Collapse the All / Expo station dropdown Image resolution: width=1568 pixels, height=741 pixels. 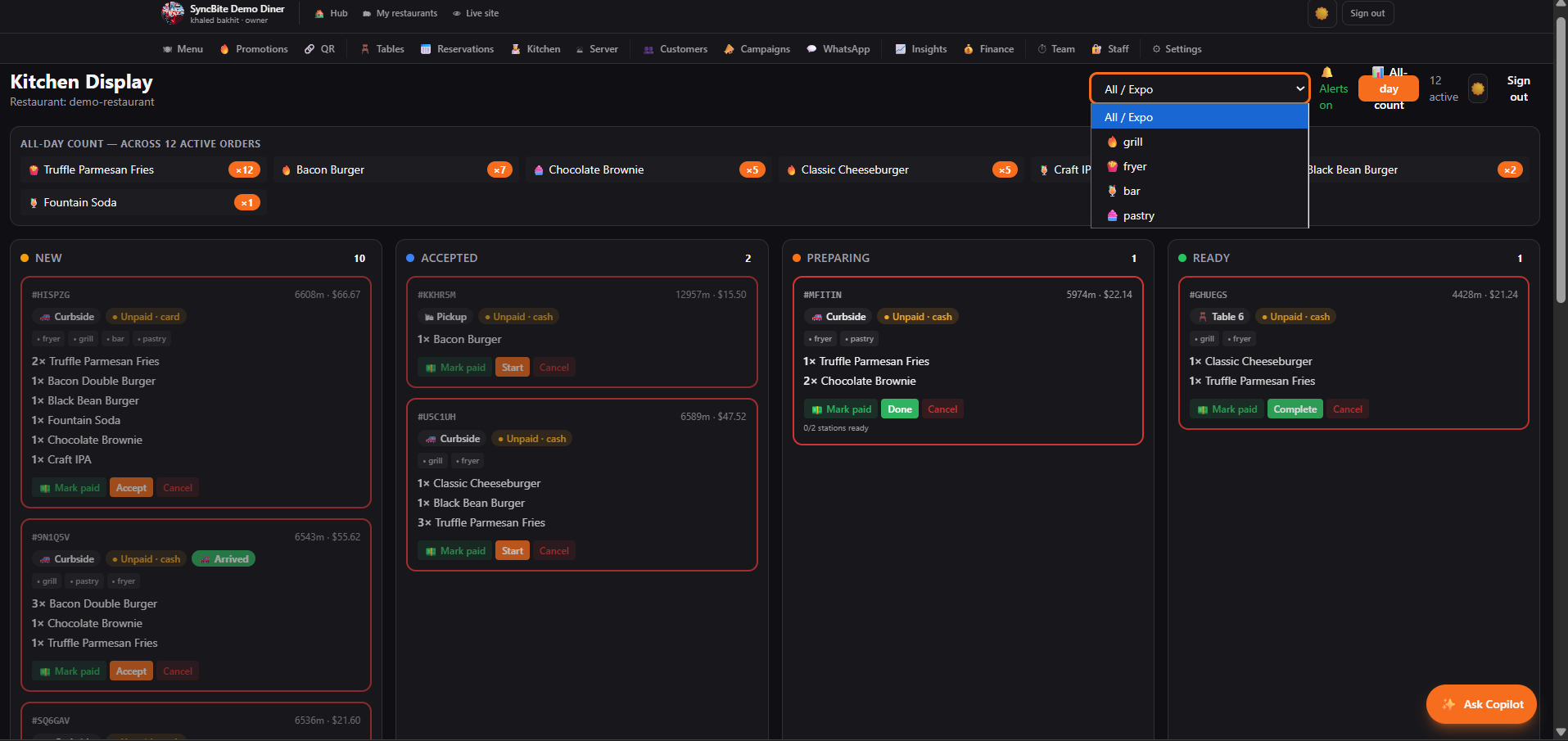click(x=1200, y=88)
